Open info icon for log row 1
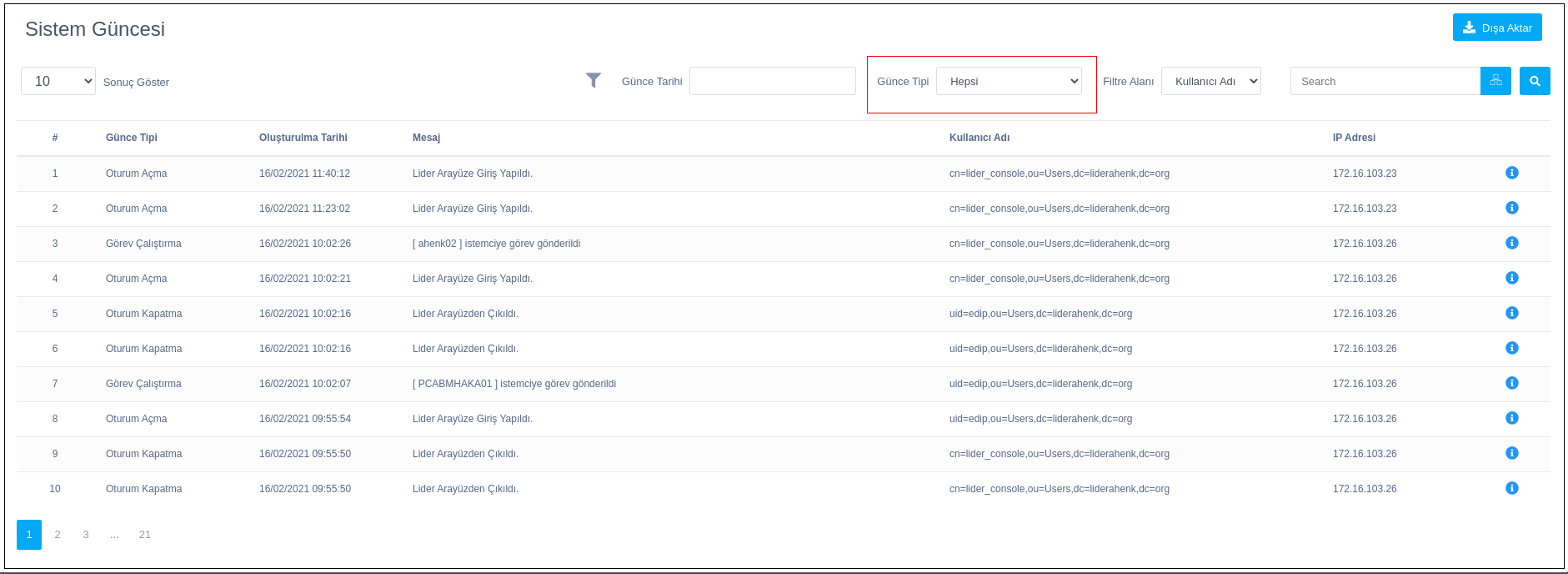Image resolution: width=1568 pixels, height=574 pixels. [1511, 173]
